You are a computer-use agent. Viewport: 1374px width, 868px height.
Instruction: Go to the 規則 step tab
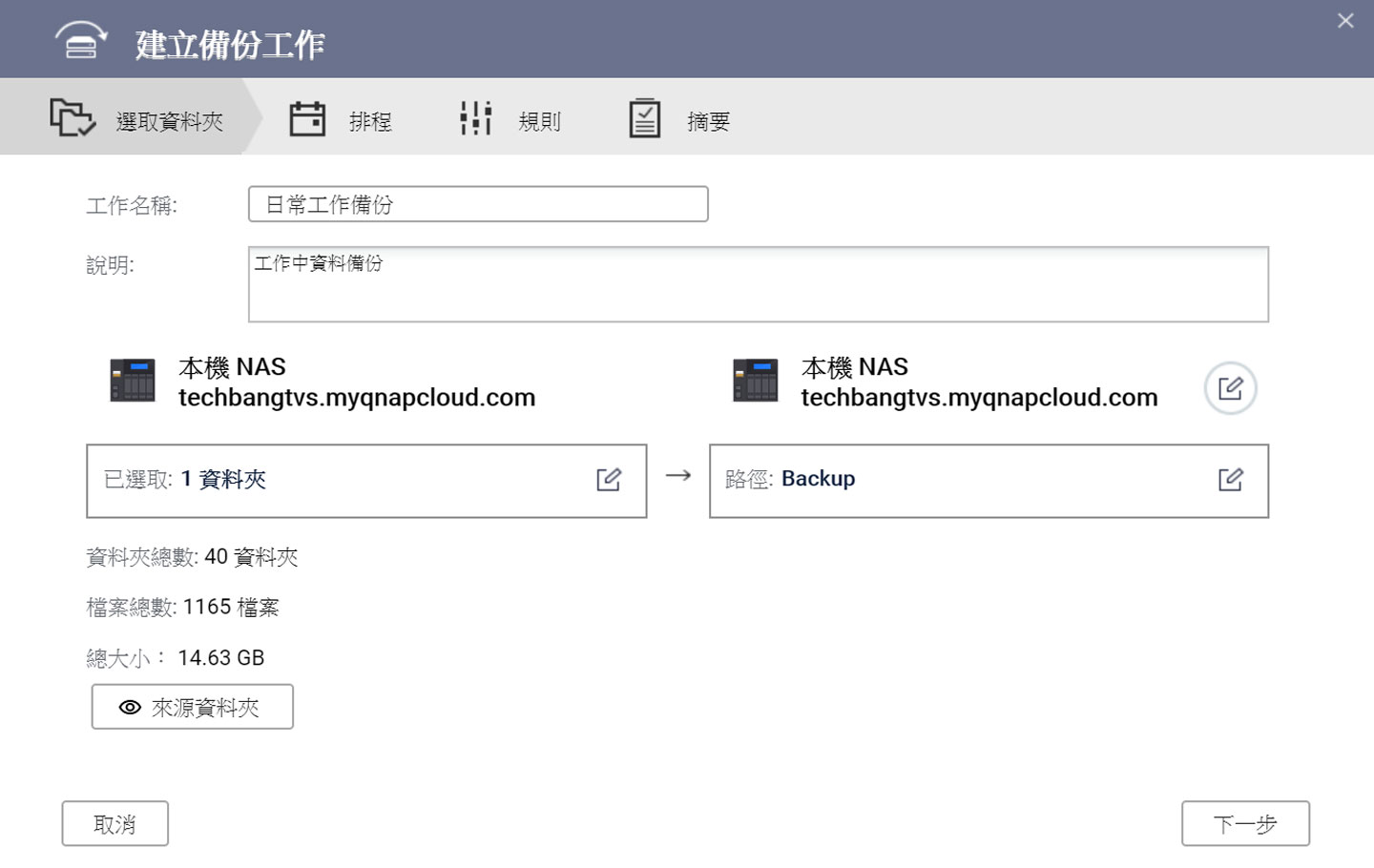510,119
